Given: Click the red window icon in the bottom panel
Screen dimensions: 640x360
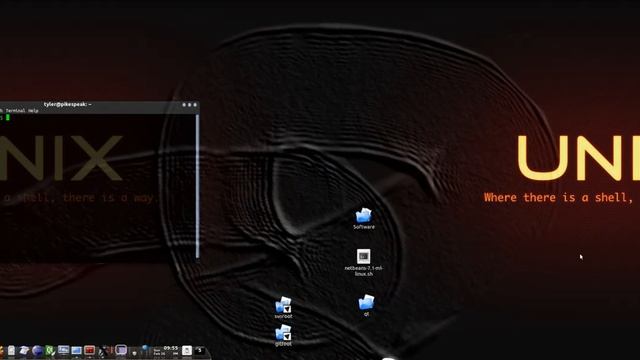Looking at the screenshot, I should tap(89, 351).
